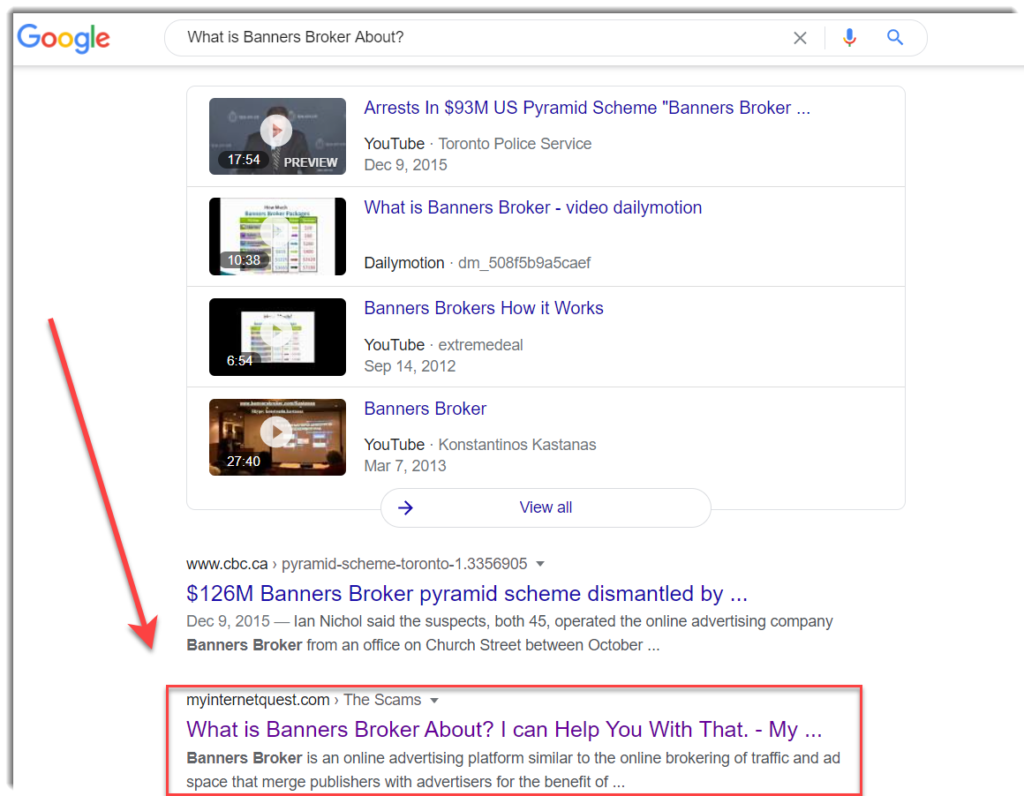Play the Toronto Police Service video
This screenshot has height=796, width=1024.
277,136
